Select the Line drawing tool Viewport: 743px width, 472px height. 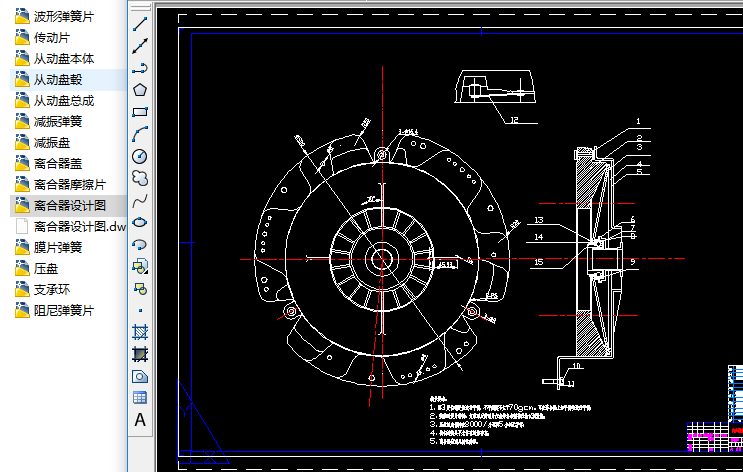point(140,24)
